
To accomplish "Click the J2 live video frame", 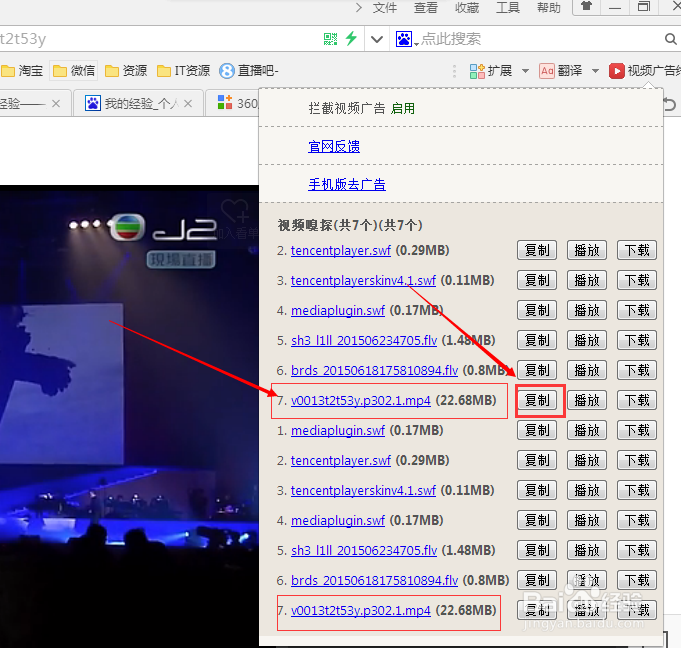I will (129, 416).
